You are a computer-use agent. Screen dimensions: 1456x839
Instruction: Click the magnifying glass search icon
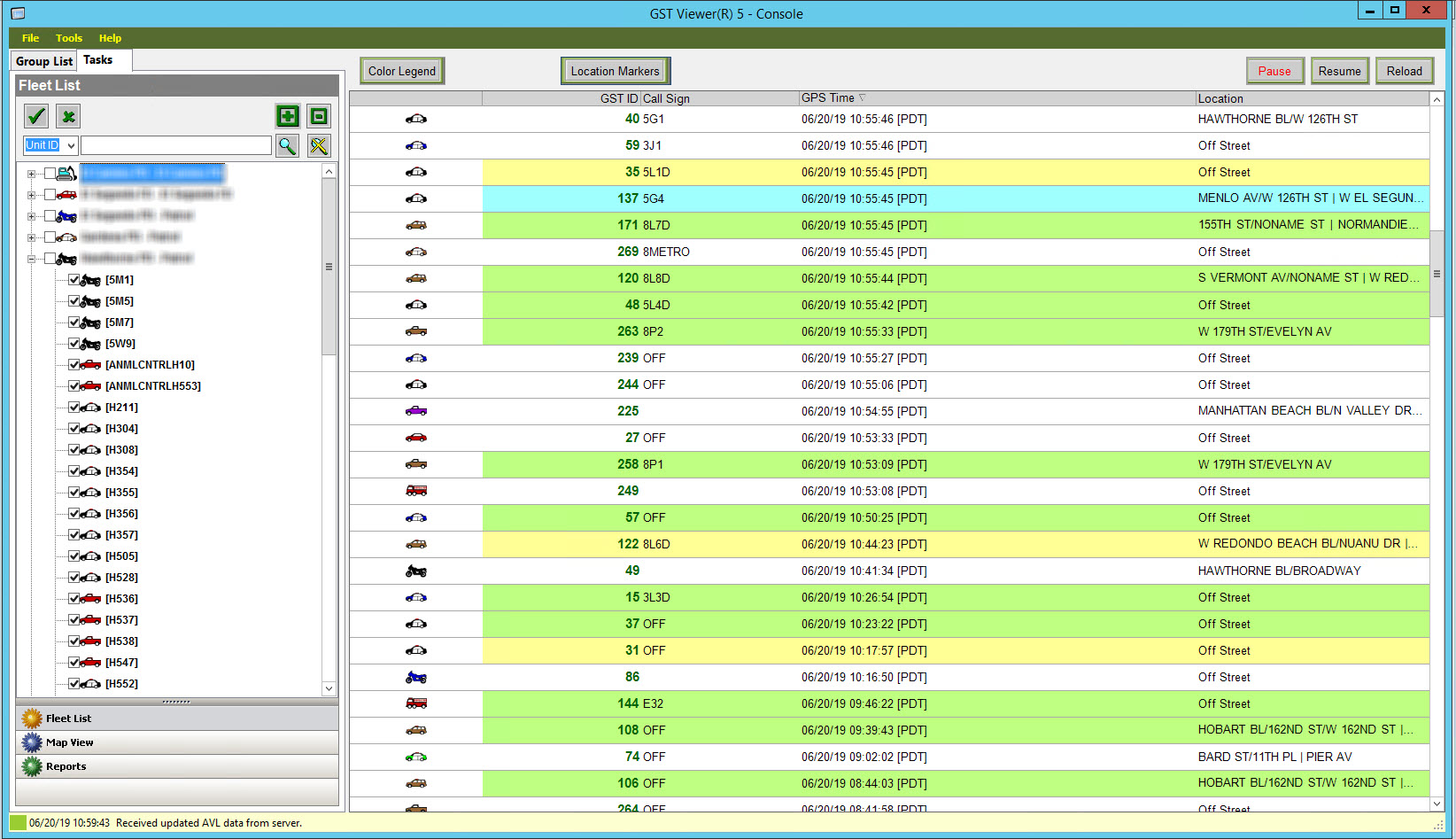tap(287, 145)
